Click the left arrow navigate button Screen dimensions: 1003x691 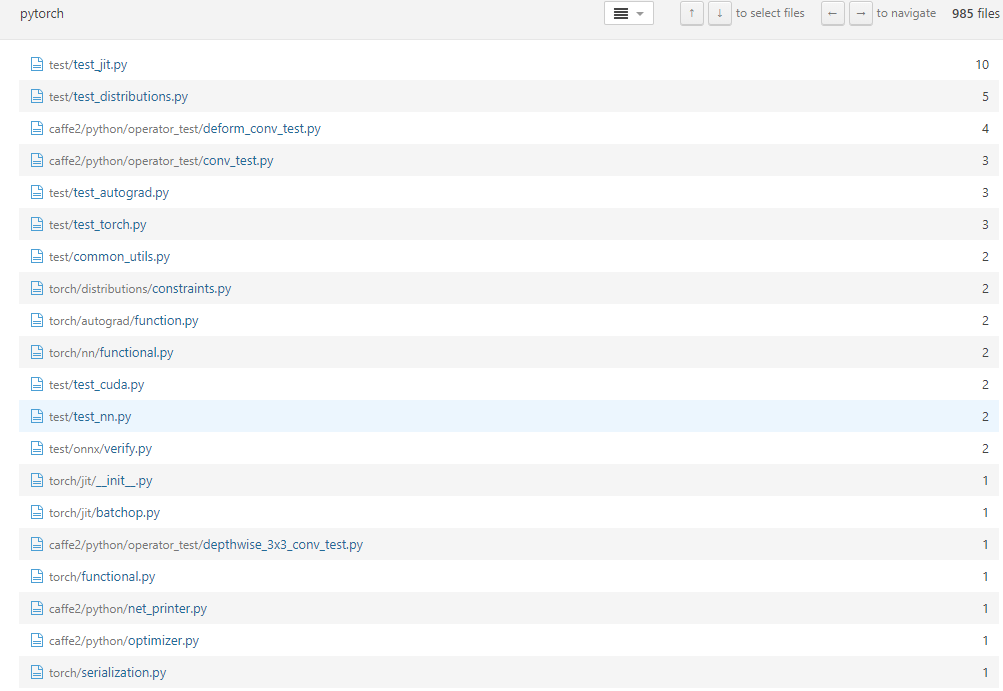[x=832, y=13]
